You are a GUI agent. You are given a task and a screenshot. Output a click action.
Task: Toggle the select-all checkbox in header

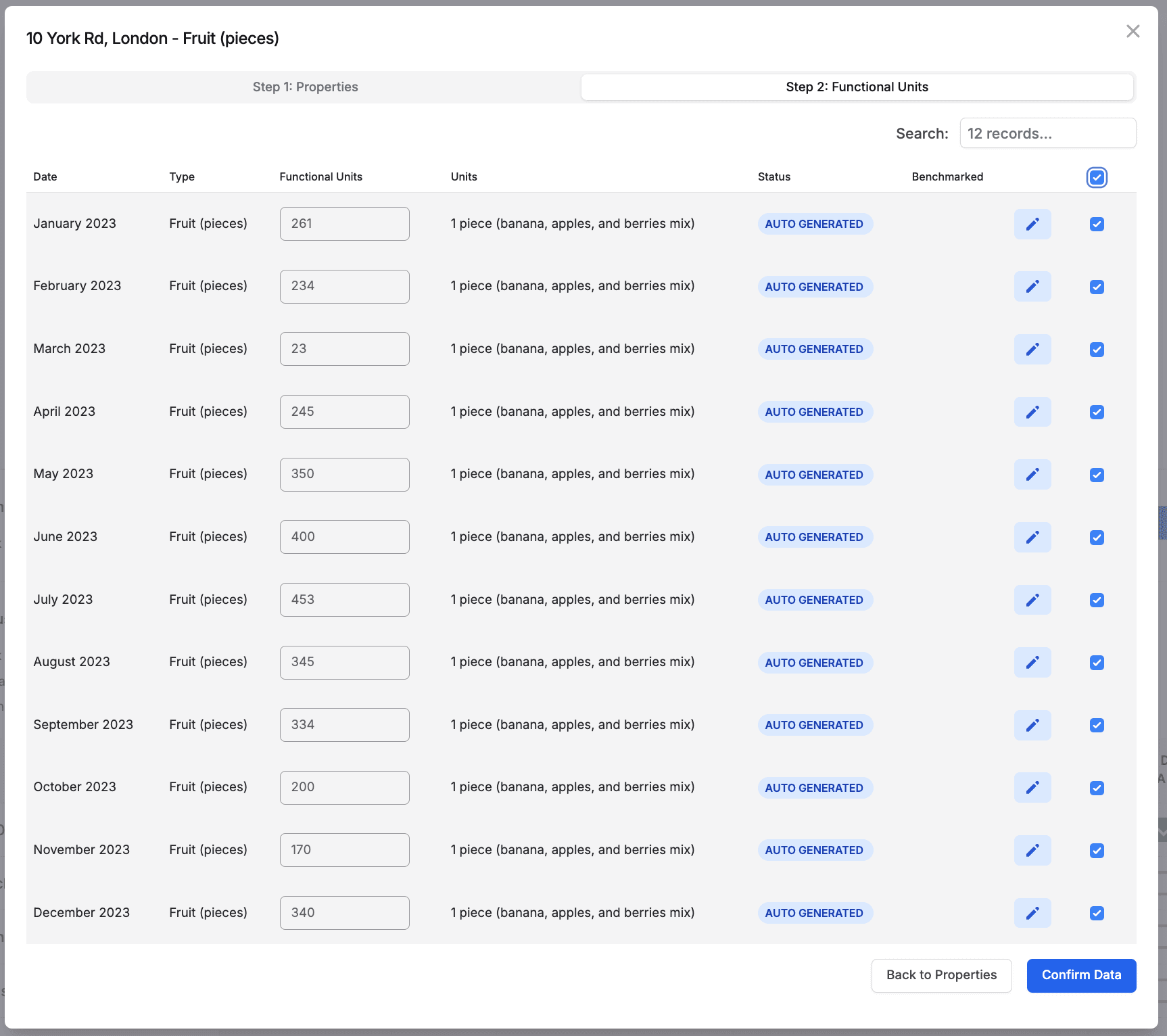1097,177
